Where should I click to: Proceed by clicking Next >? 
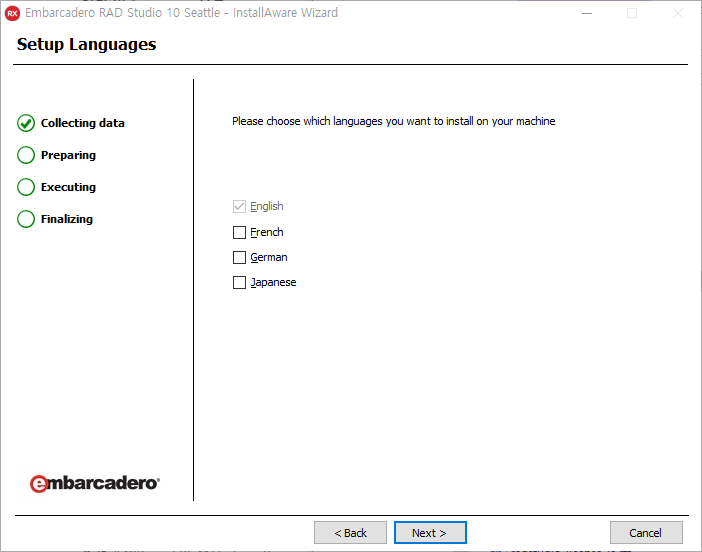coord(430,533)
